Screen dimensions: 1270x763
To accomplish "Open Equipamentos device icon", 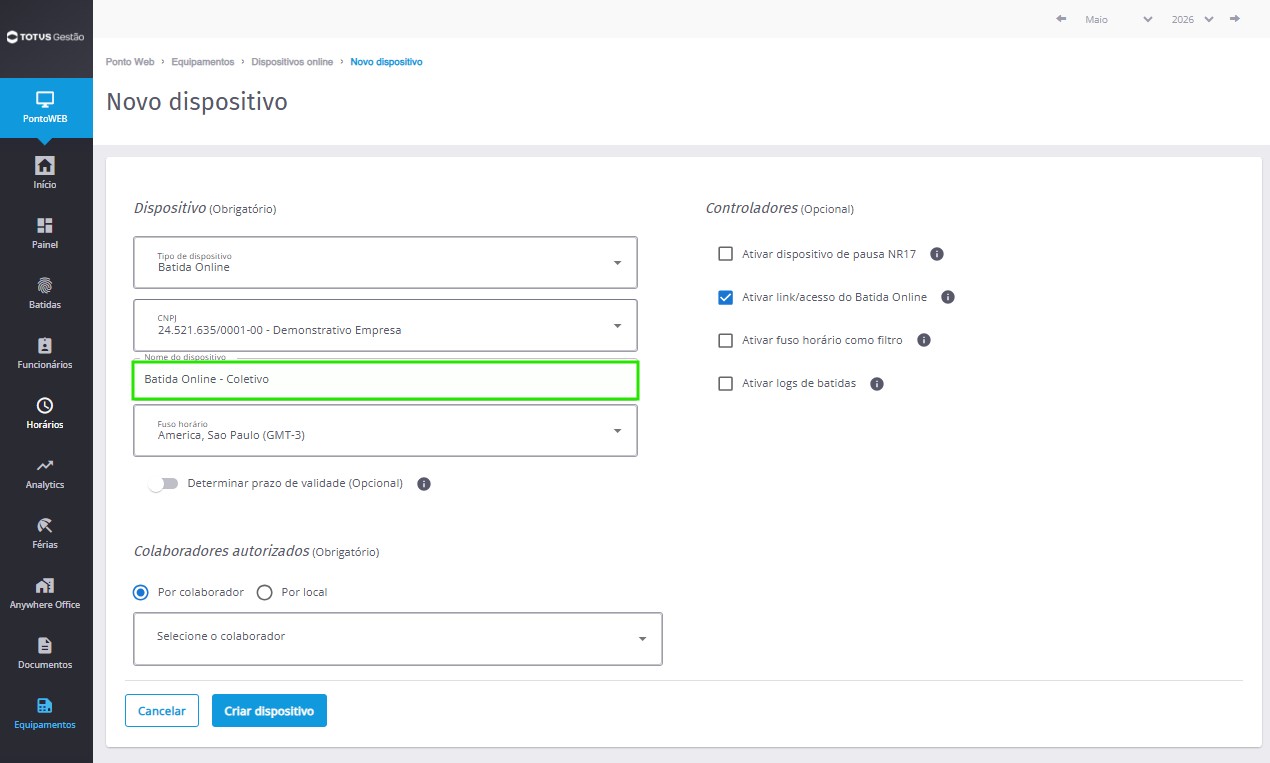I will click(x=45, y=705).
